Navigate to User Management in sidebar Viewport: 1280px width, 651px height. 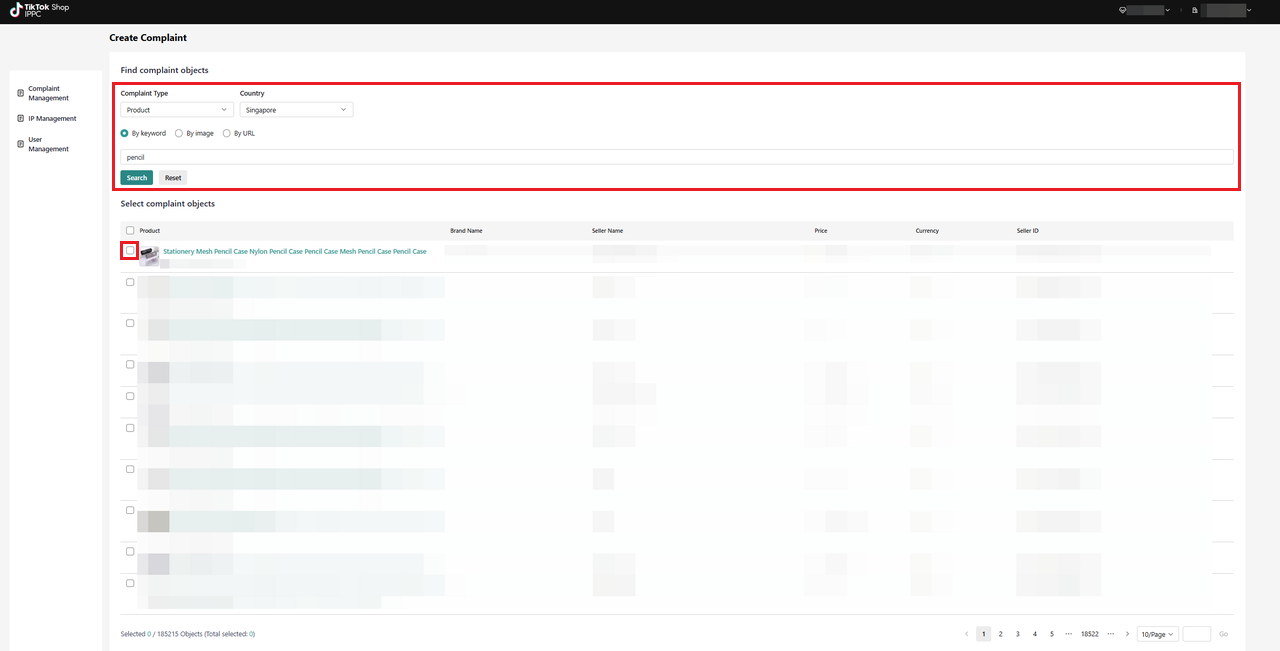(48, 144)
